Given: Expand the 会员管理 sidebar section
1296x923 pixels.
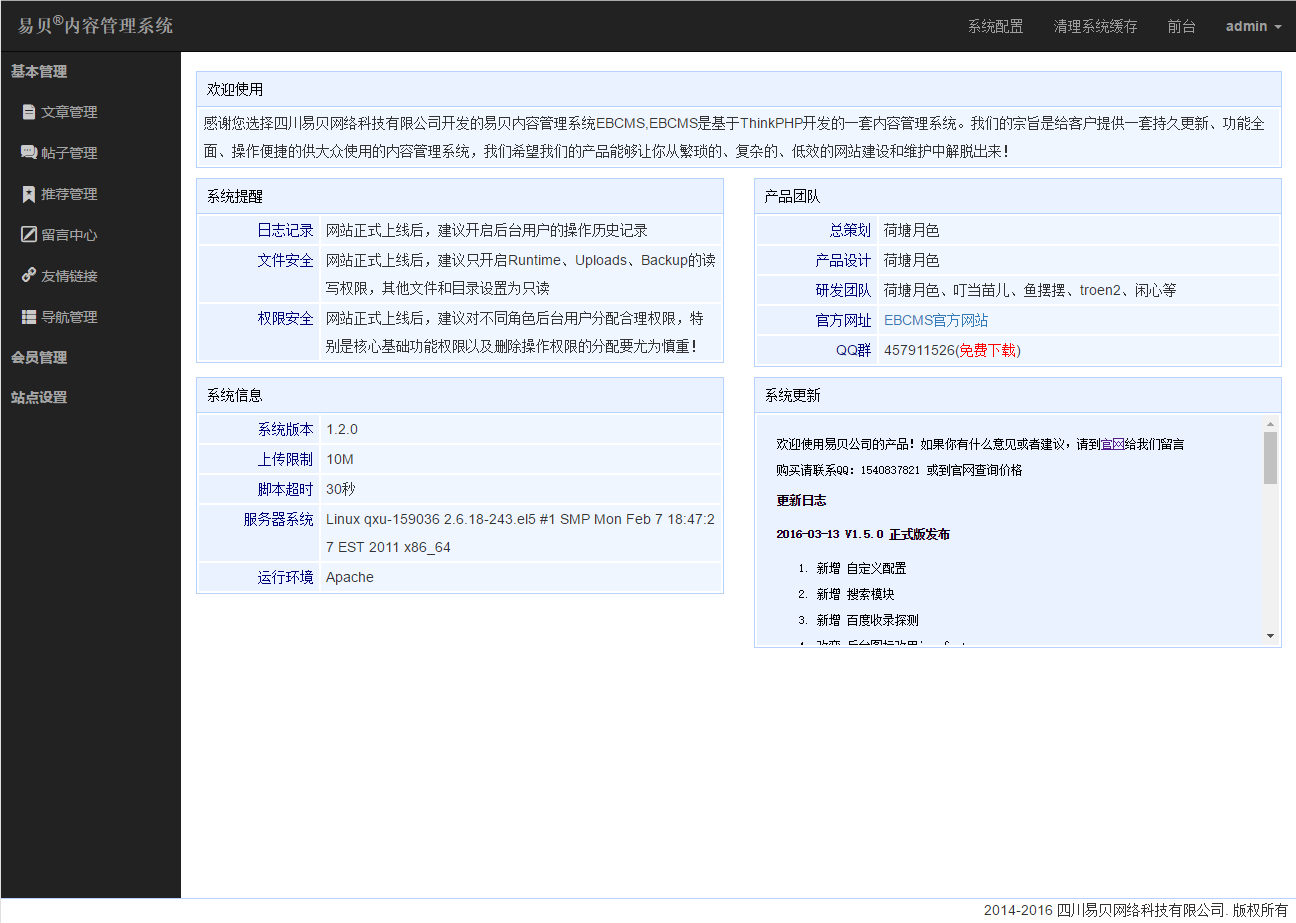Looking at the screenshot, I should [39, 357].
